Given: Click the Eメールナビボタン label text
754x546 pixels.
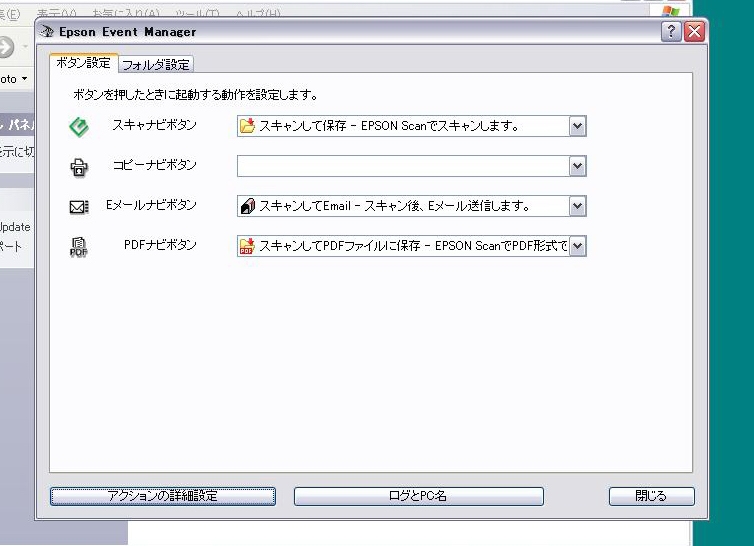Looking at the screenshot, I should tap(151, 205).
